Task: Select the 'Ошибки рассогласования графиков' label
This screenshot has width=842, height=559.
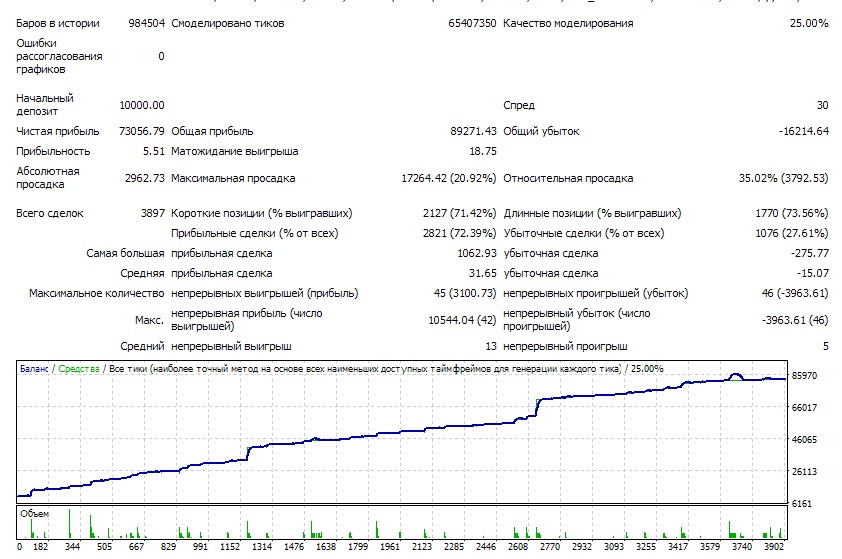Action: click(59, 56)
